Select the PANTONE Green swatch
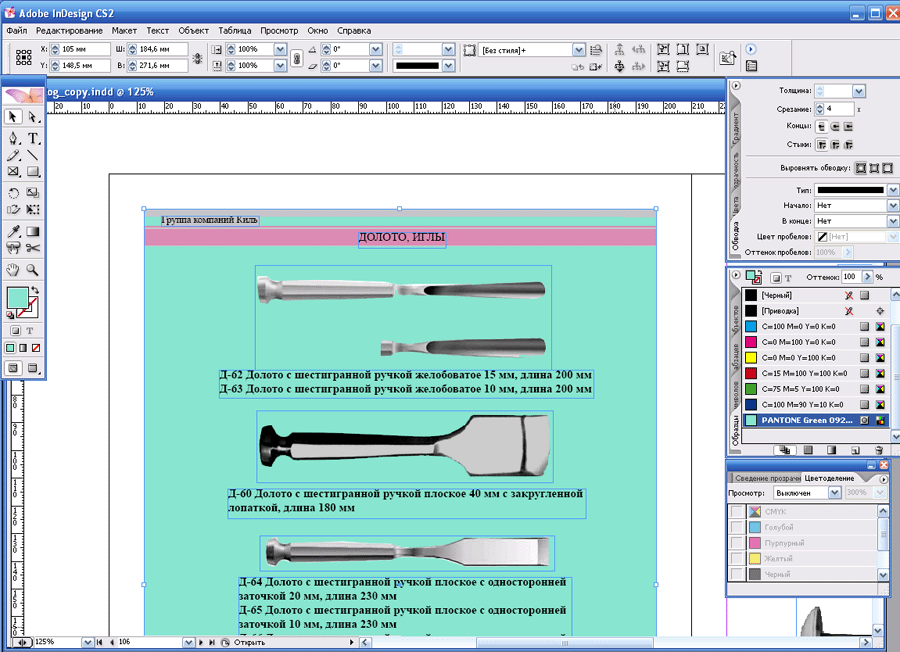 815,420
